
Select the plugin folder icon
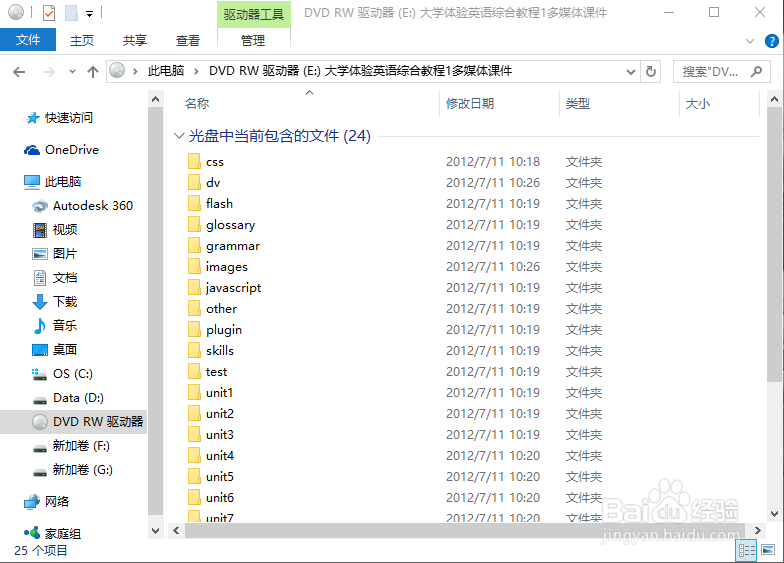(194, 330)
